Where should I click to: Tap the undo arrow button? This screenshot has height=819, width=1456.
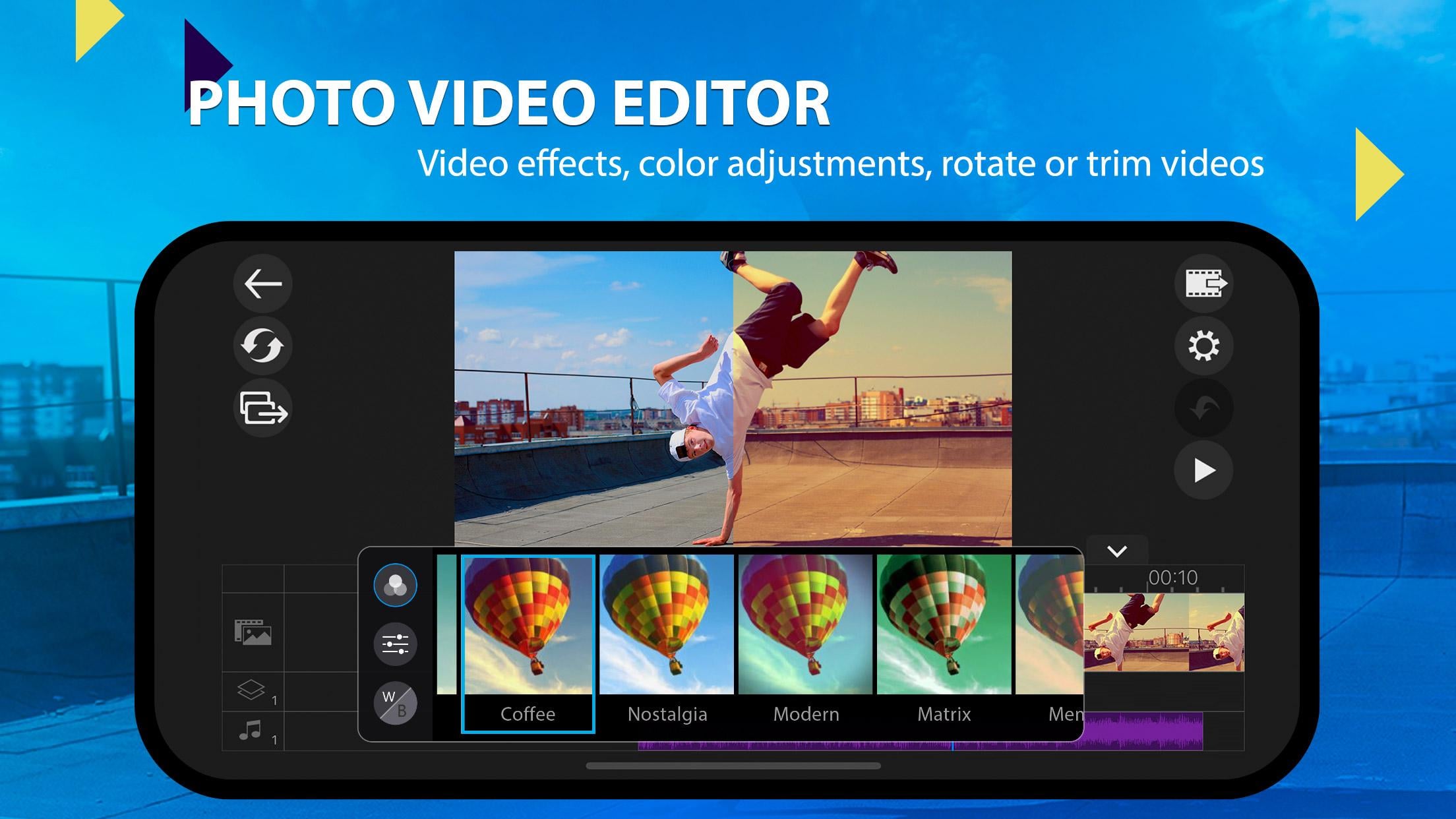tap(1204, 408)
